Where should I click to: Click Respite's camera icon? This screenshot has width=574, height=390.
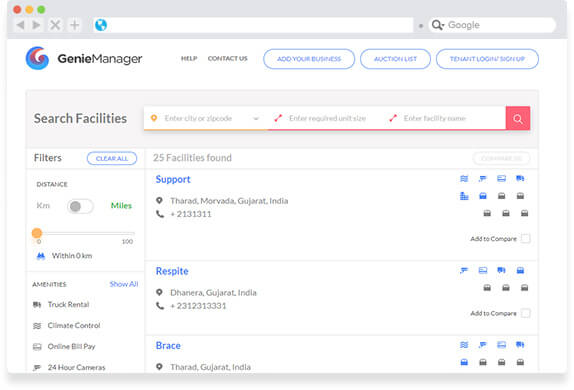464,270
